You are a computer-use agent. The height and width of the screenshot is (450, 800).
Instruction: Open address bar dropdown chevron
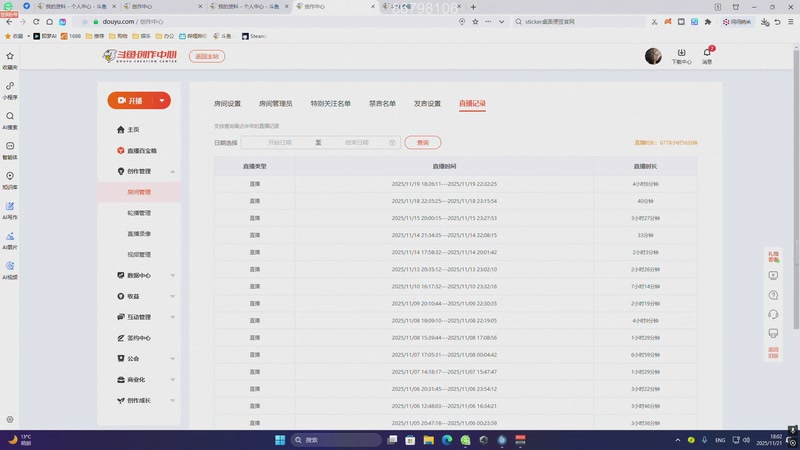502,21
